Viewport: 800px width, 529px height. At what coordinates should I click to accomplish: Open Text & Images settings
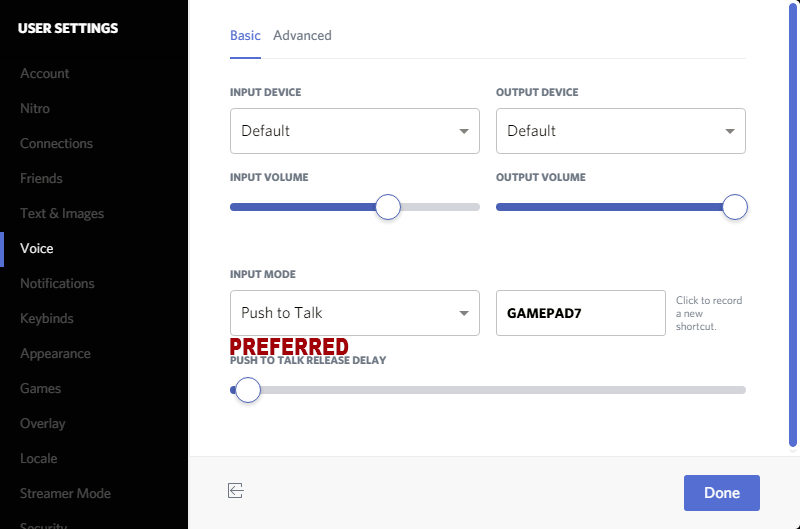[x=62, y=213]
